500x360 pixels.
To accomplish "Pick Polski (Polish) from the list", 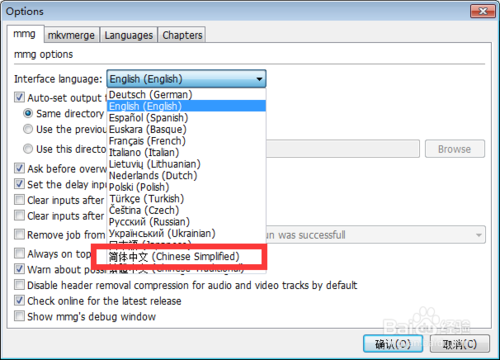I will [x=186, y=187].
